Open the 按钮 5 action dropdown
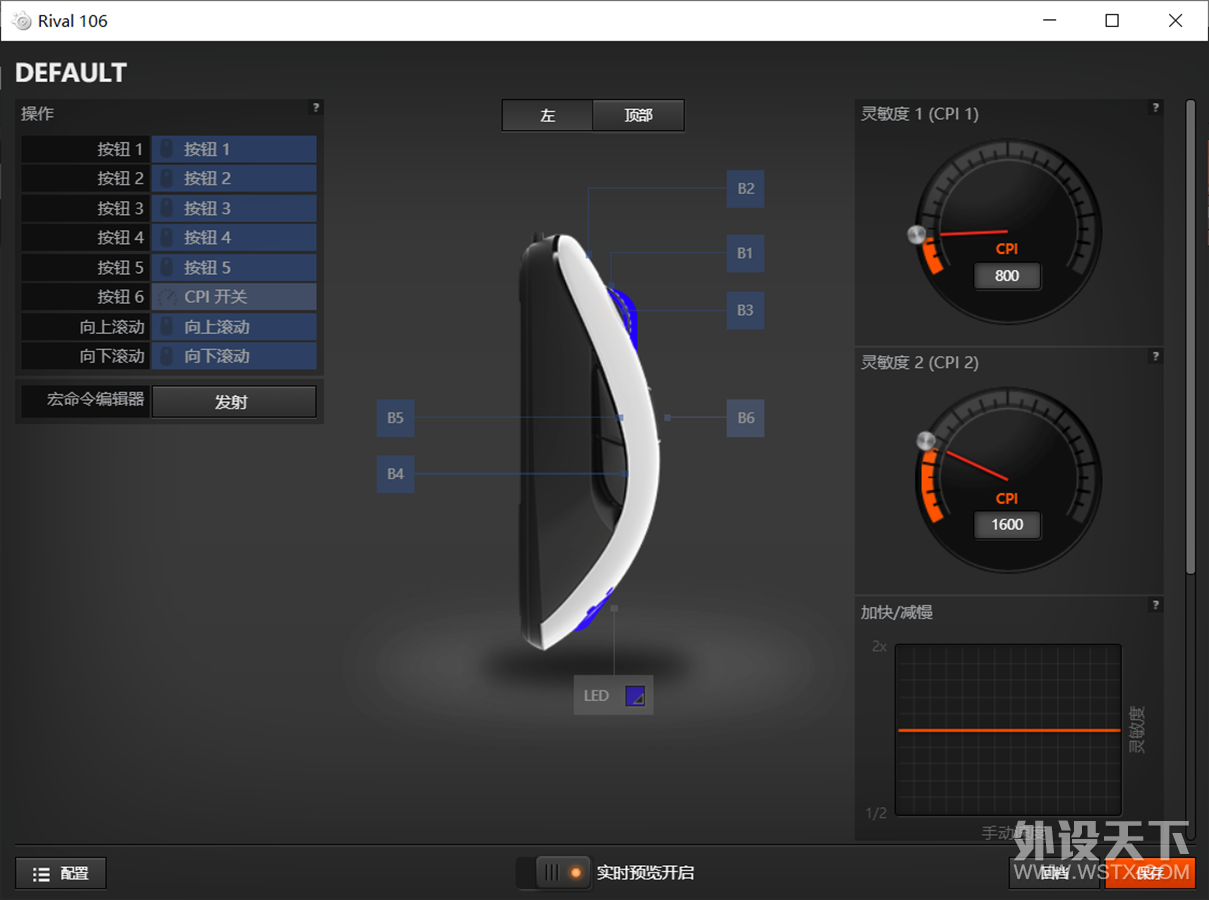This screenshot has width=1209, height=900. pos(234,267)
